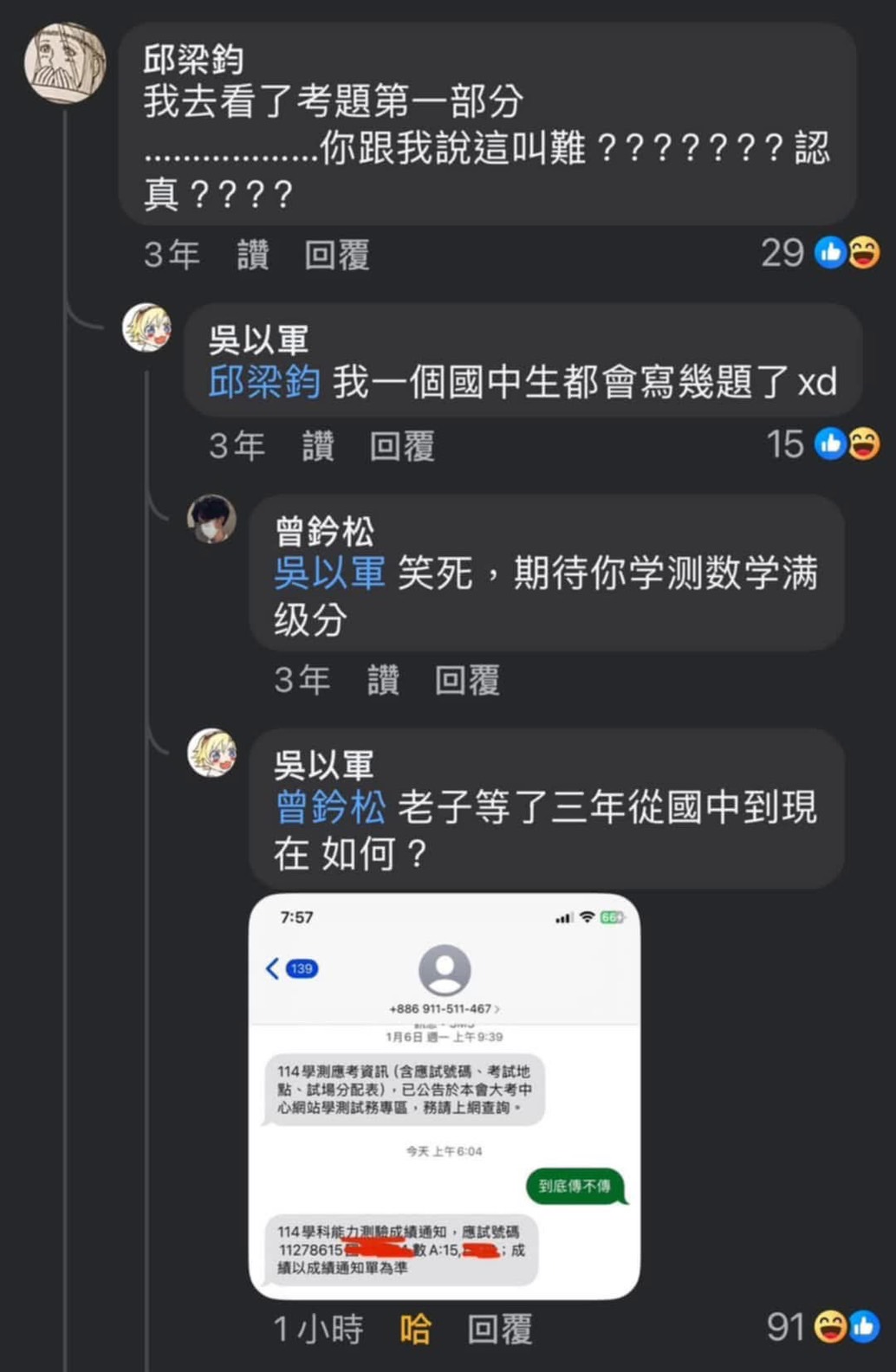Reply to 曾鈐松's comment
This screenshot has height=1372, width=896.
pos(467,680)
